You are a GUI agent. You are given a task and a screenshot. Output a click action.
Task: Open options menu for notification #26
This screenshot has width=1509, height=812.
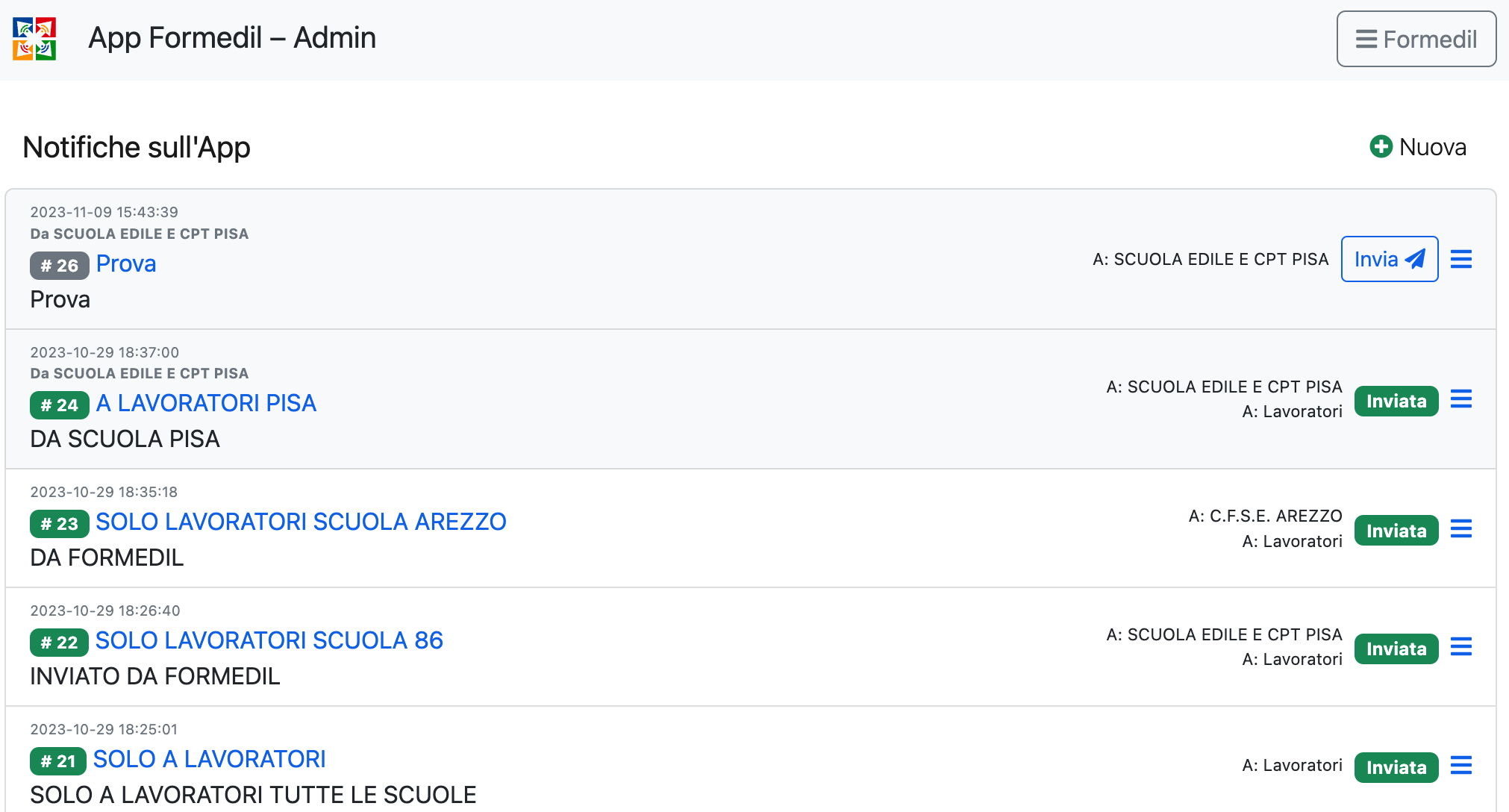[1460, 260]
